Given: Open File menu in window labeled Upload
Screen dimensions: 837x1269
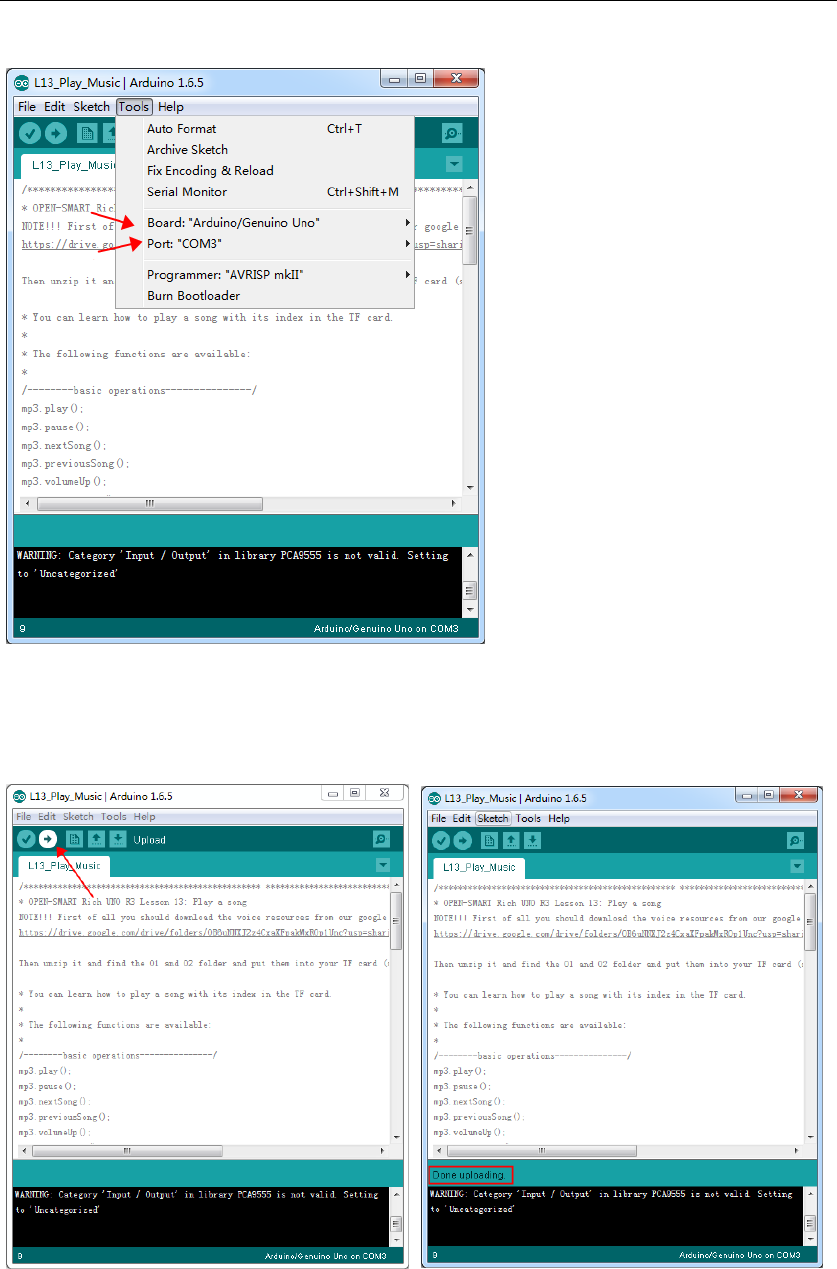Looking at the screenshot, I should click(23, 817).
